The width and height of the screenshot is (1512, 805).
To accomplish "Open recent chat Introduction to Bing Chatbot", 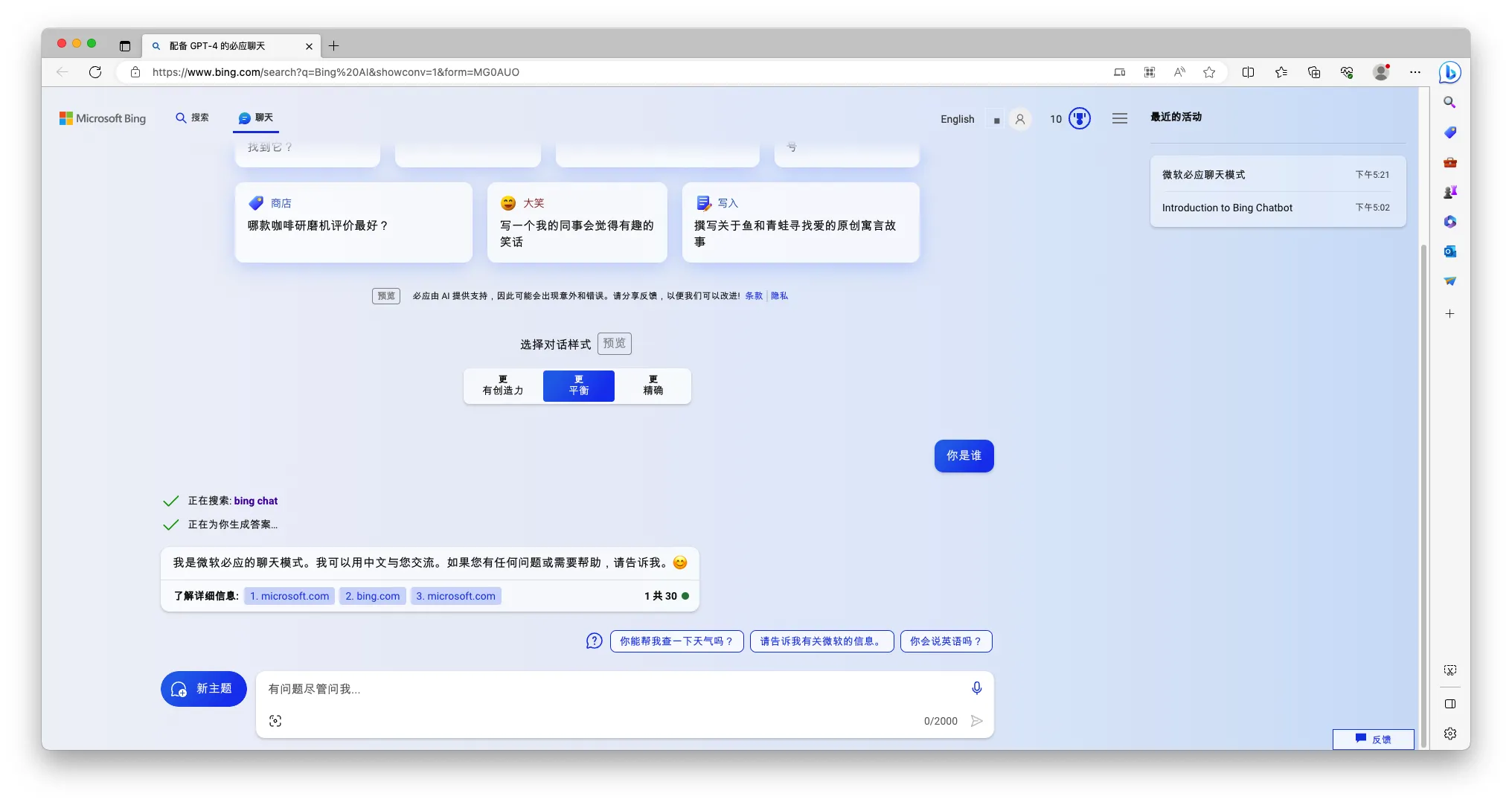I will pyautogui.click(x=1277, y=208).
